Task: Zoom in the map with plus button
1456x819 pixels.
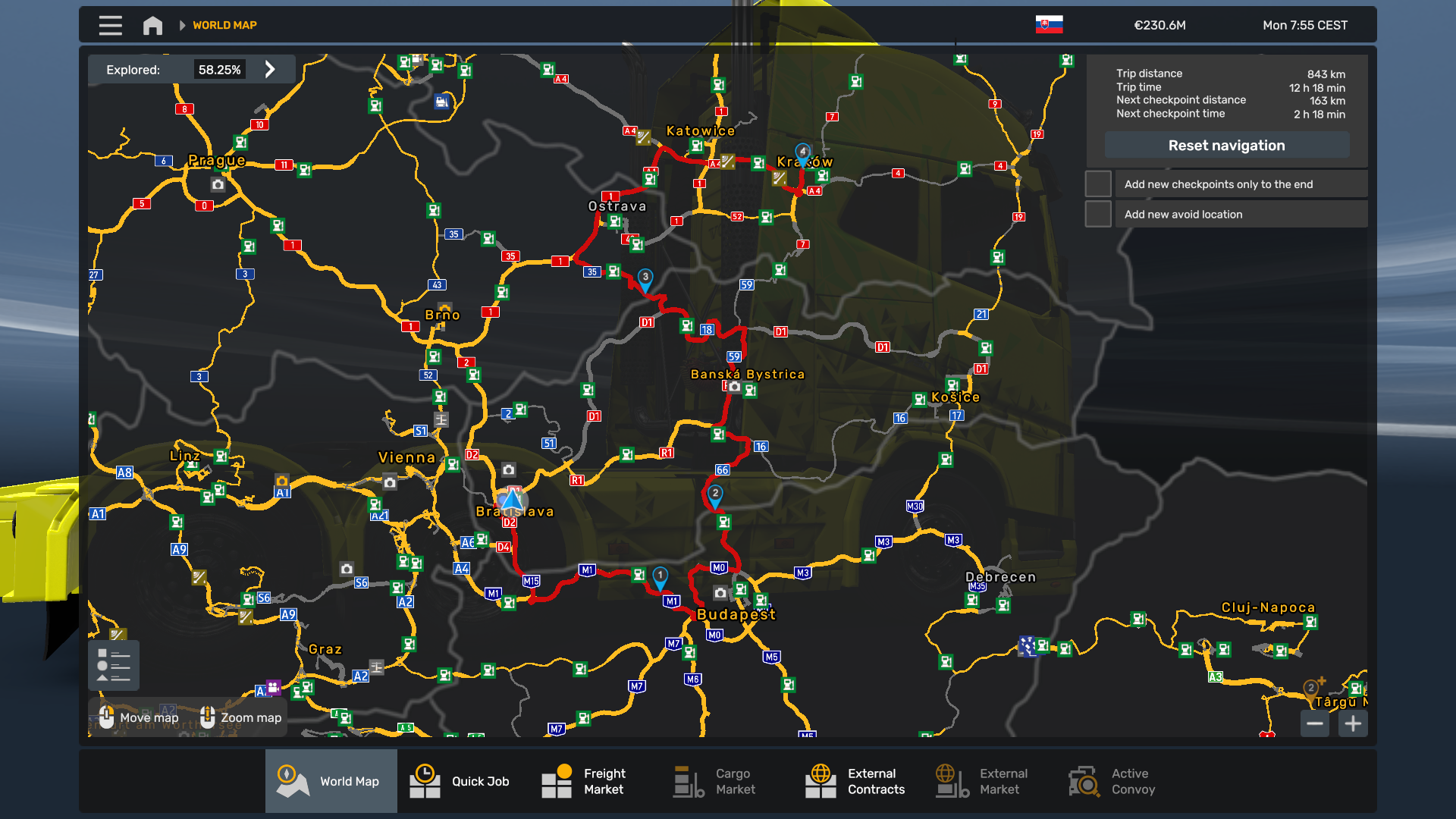Action: pos(1353,723)
